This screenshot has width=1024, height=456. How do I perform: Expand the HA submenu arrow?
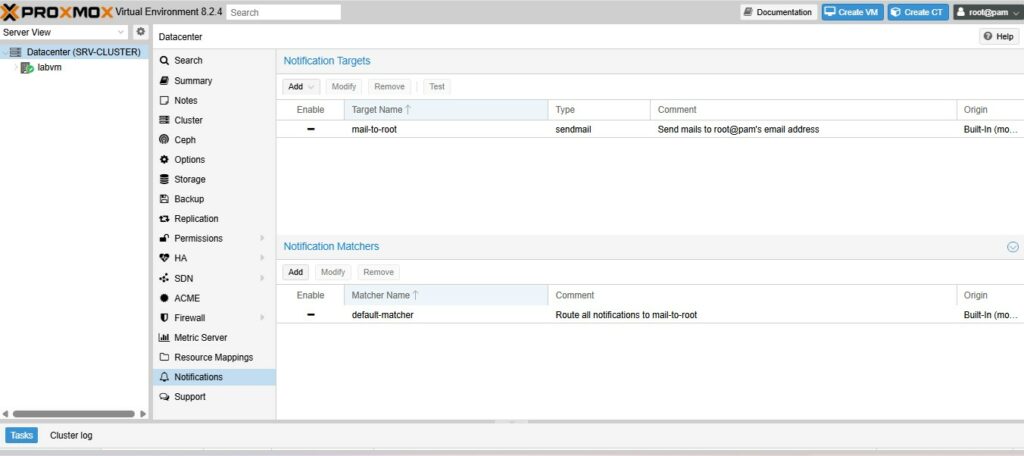click(x=262, y=258)
